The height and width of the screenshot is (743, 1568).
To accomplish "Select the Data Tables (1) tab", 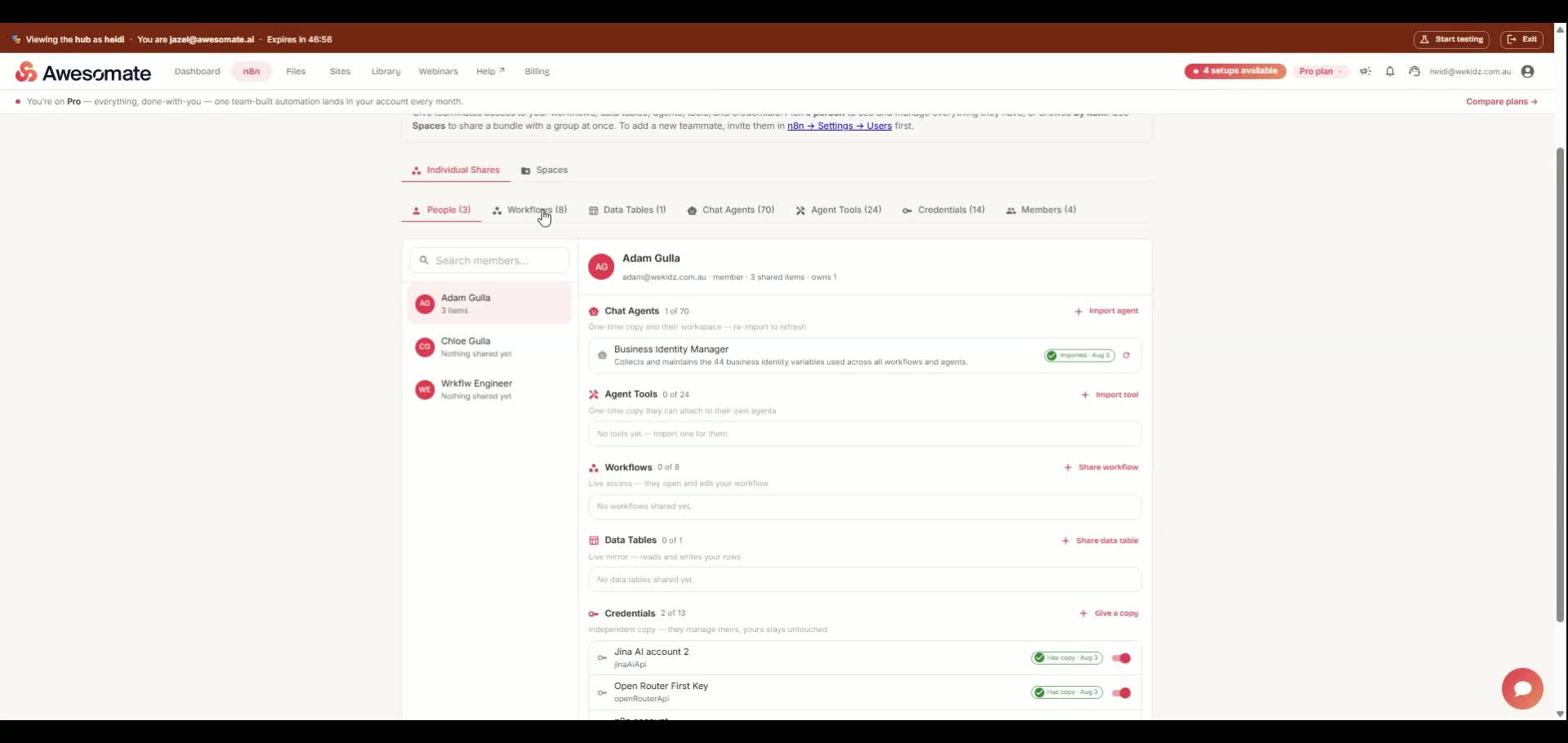I will point(627,211).
